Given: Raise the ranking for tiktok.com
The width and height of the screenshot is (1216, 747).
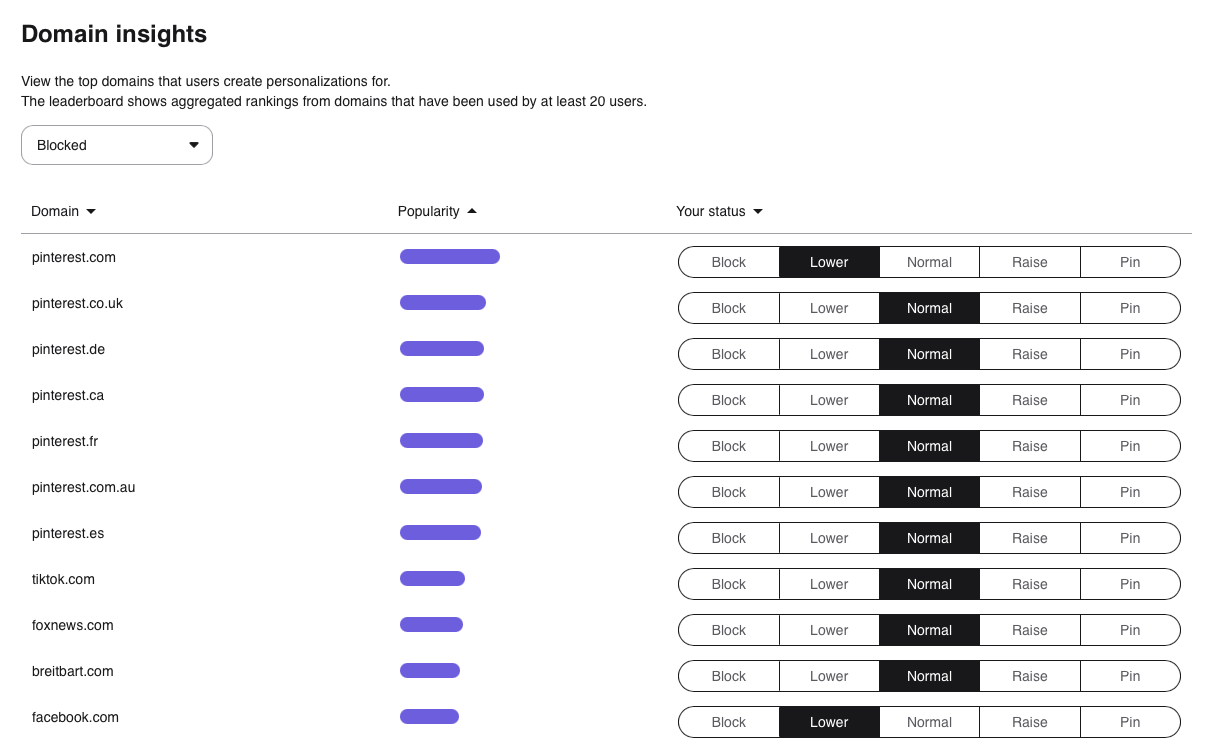Looking at the screenshot, I should [x=1029, y=583].
